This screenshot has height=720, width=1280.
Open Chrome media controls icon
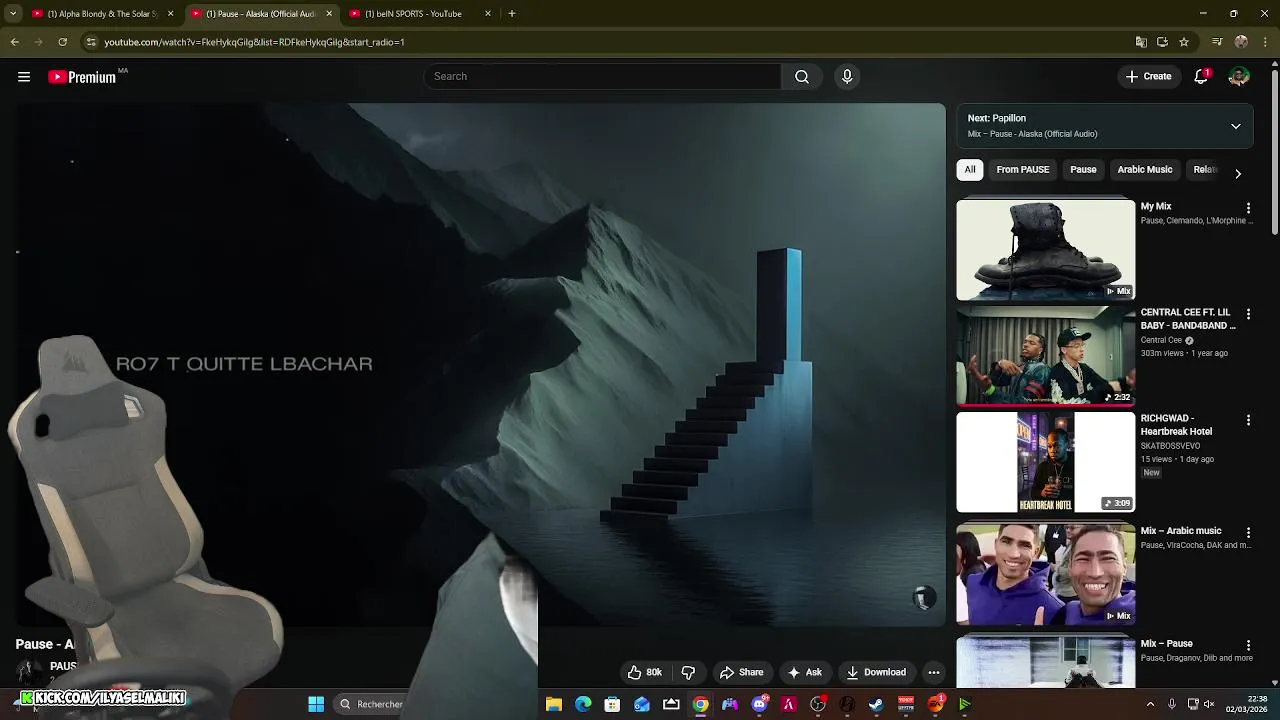coord(1217,42)
